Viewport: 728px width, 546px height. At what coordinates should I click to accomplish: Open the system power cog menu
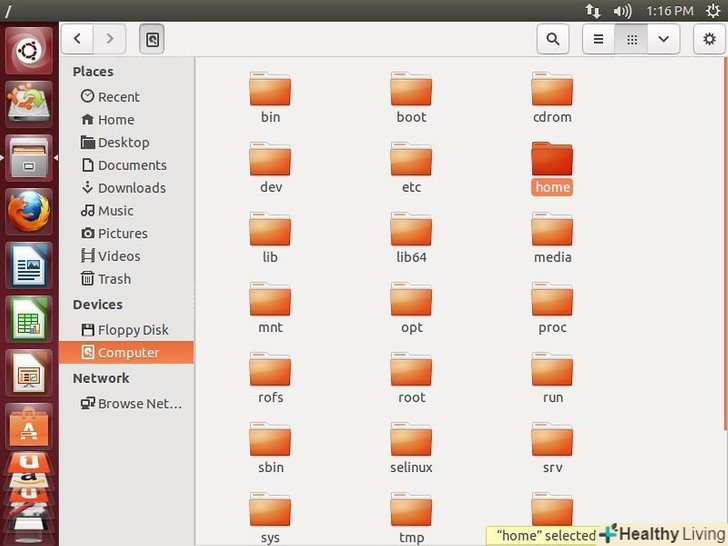[712, 11]
